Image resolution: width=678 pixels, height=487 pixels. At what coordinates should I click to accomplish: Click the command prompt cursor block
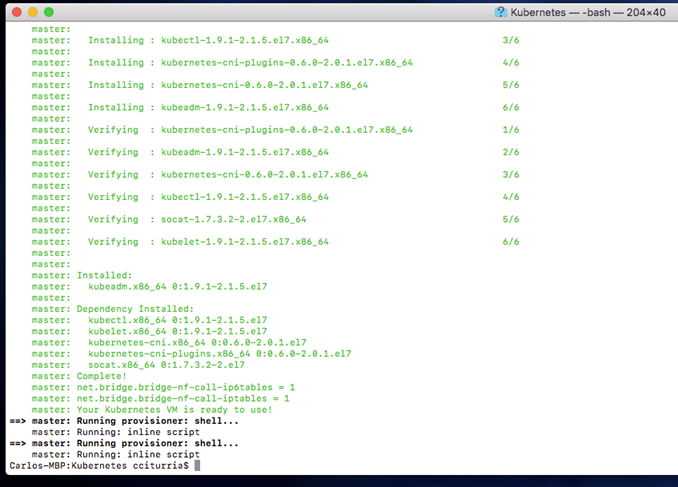(197, 466)
